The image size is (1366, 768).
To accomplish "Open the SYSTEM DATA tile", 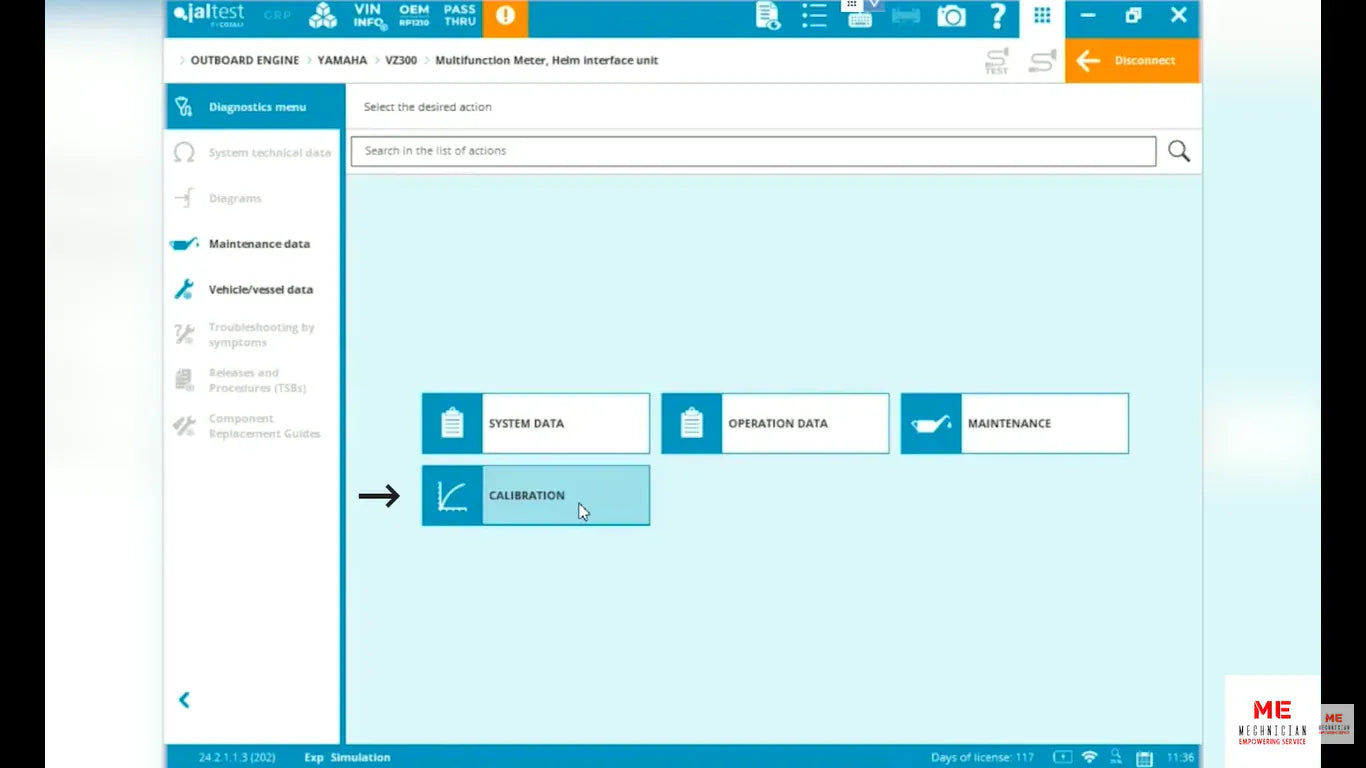I will click(x=535, y=423).
